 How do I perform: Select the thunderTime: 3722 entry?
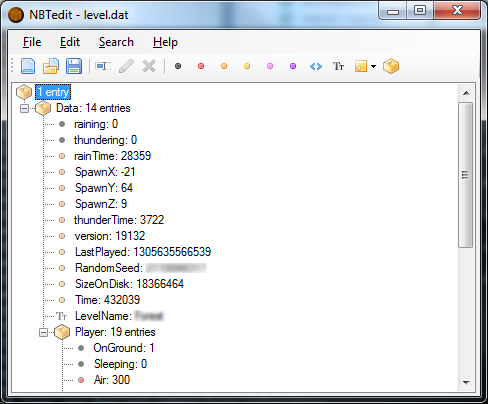(119, 220)
